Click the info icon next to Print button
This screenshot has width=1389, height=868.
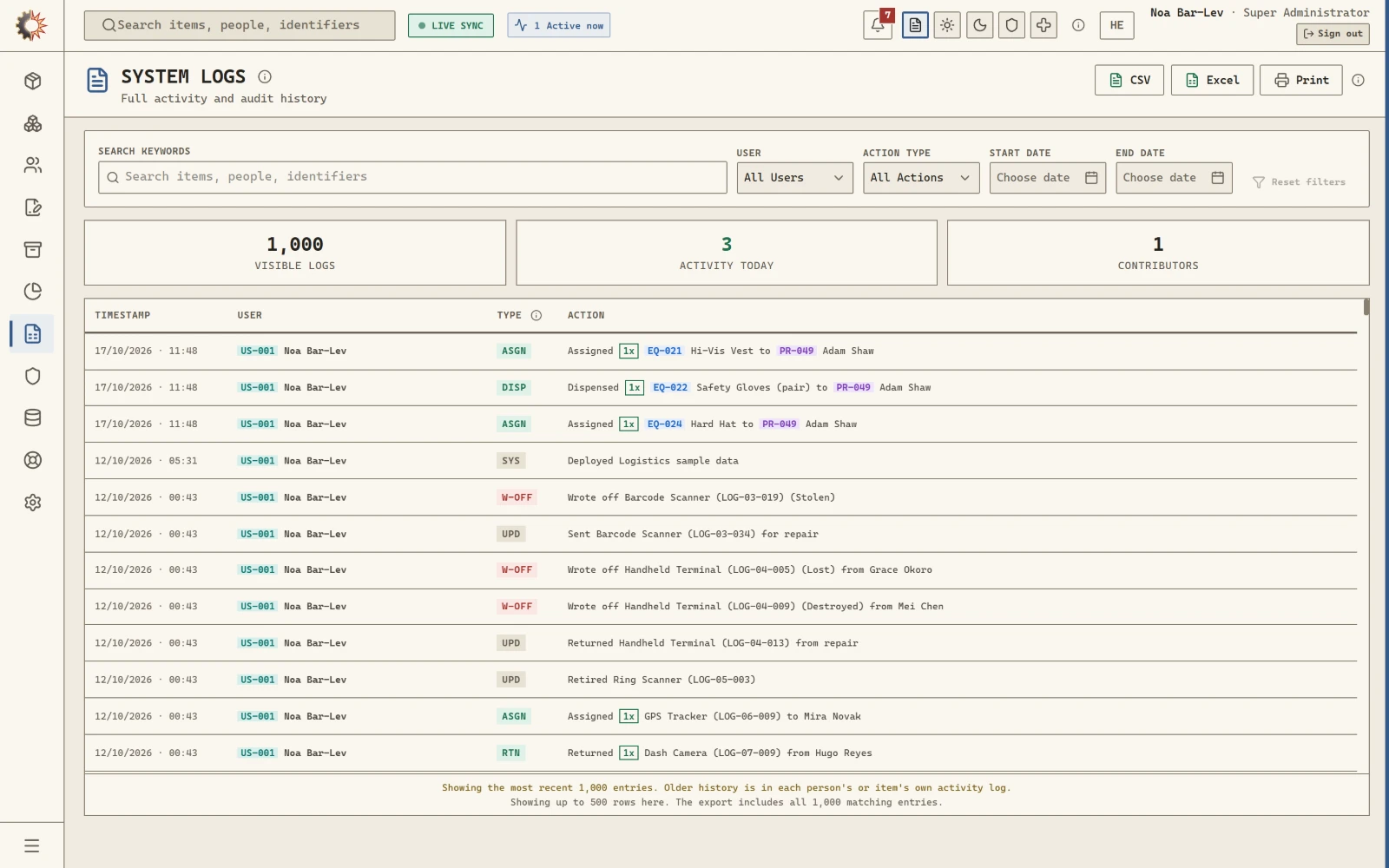[x=1359, y=80]
